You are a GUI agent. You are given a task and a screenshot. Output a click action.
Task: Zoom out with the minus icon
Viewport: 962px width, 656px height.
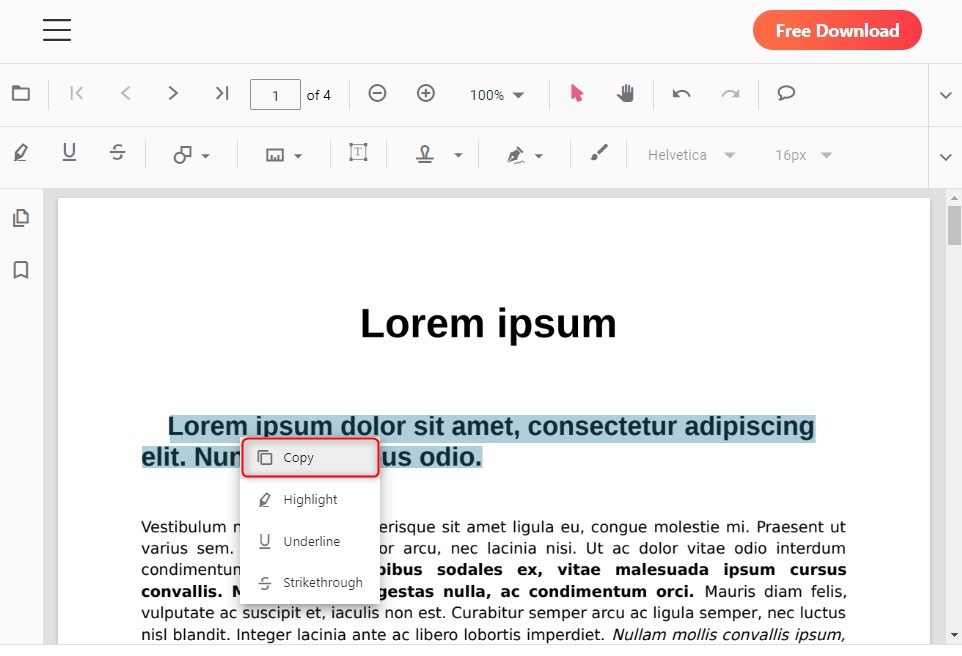point(377,94)
